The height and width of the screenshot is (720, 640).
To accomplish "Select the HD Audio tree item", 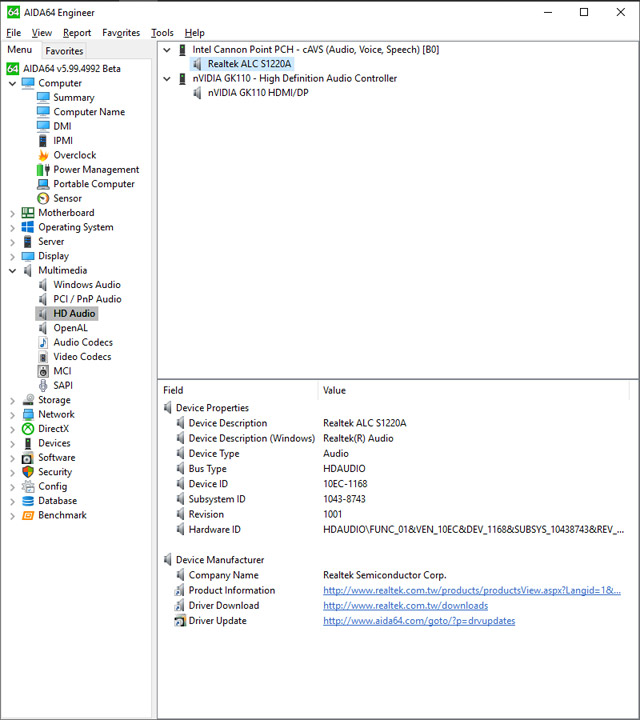I will pos(74,314).
